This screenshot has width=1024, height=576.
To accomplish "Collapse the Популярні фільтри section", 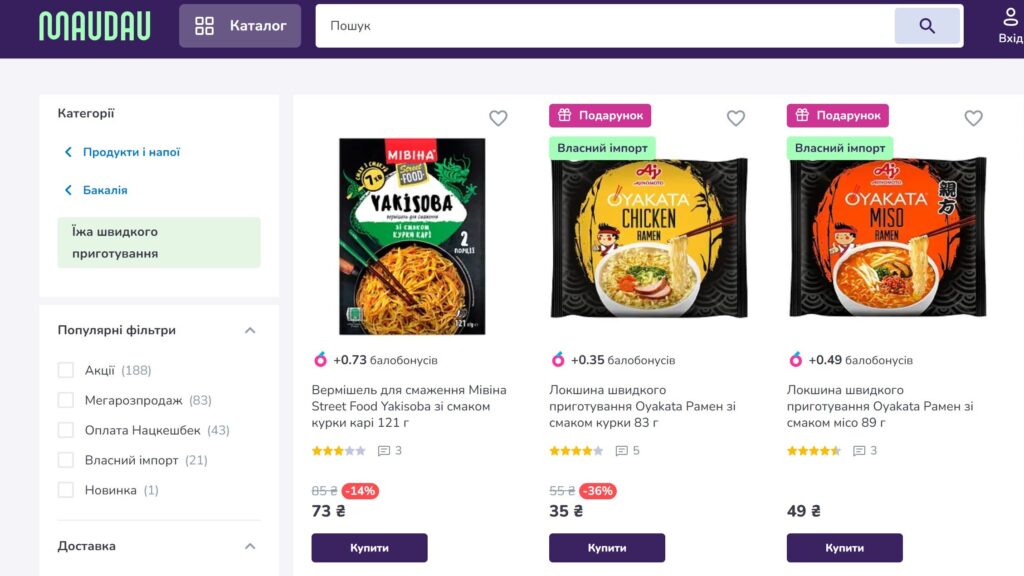I will 250,330.
